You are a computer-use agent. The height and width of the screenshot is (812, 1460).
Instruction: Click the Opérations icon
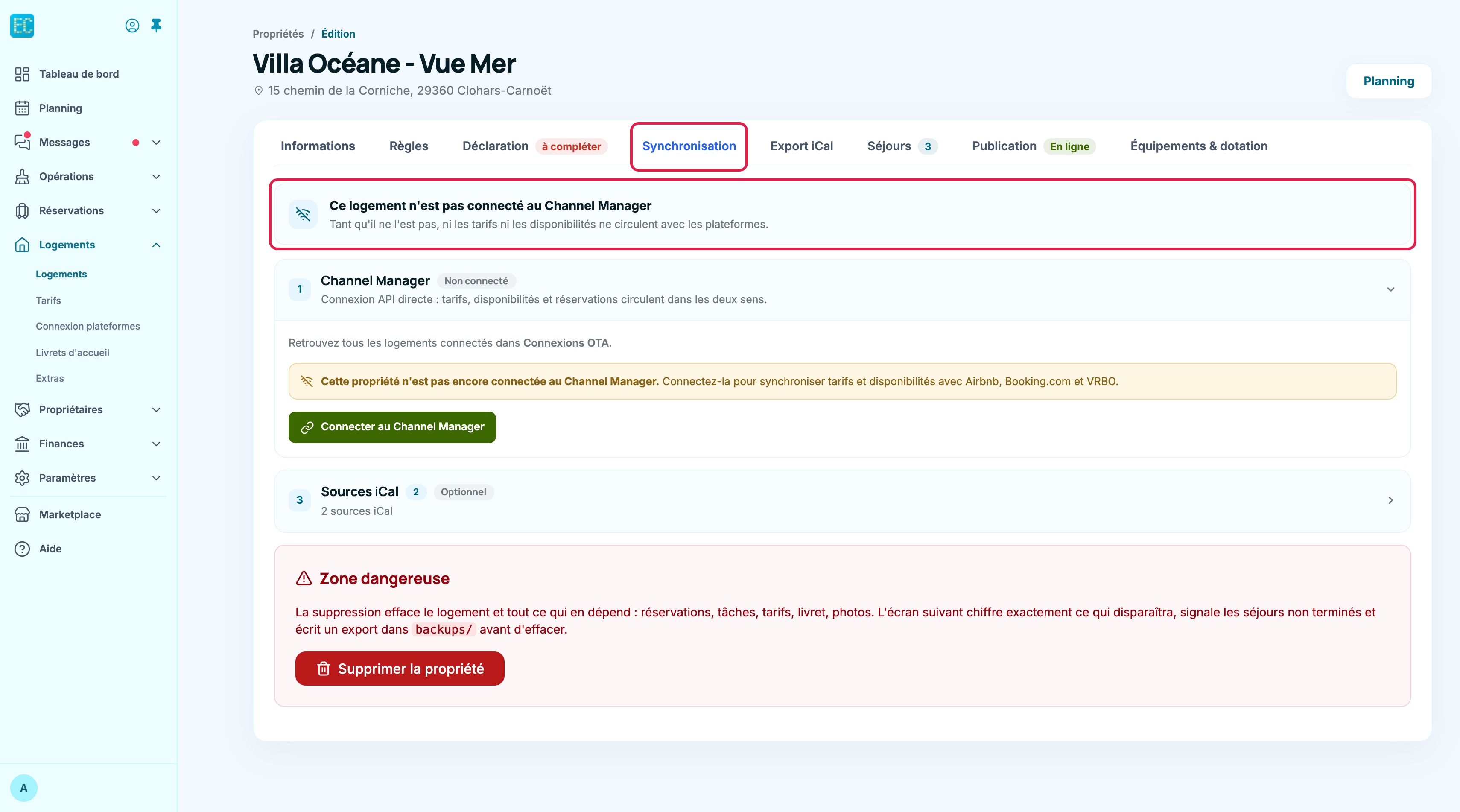[22, 177]
